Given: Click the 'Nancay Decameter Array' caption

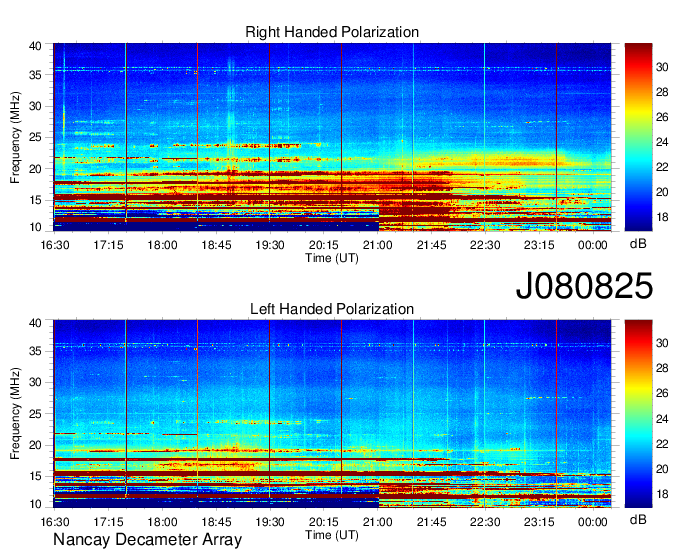Looking at the screenshot, I should (147, 540).
